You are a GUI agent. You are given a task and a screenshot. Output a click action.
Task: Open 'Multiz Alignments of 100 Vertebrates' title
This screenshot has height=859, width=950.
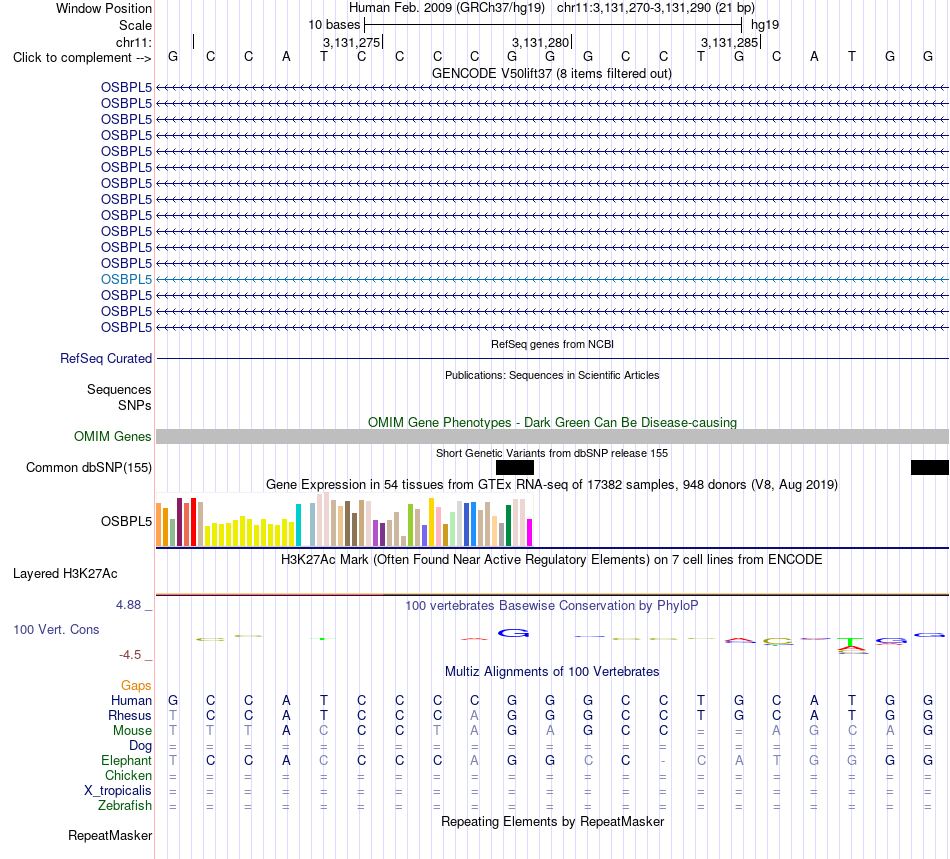(x=552, y=671)
